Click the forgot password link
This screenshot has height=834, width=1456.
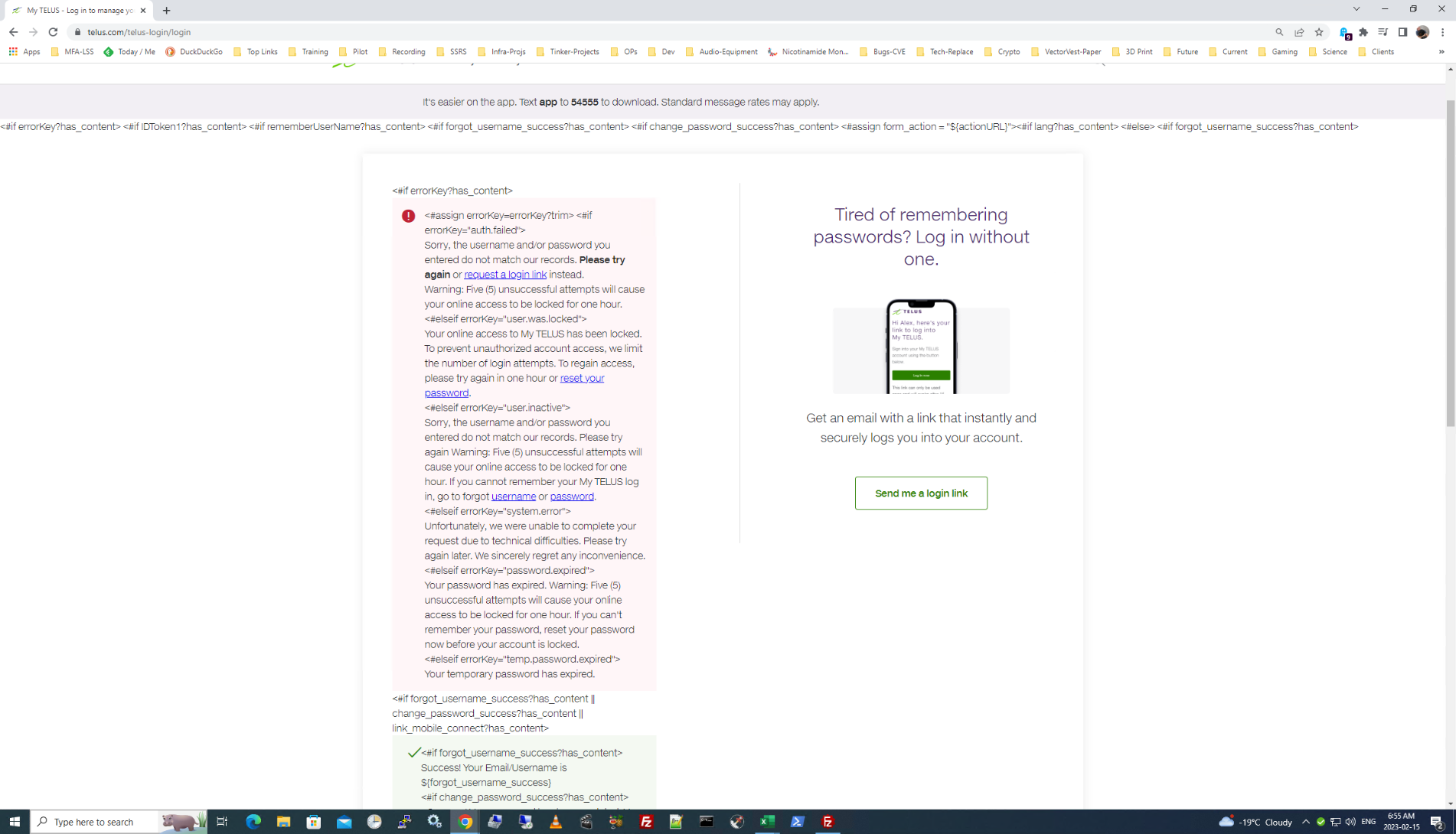tap(572, 497)
